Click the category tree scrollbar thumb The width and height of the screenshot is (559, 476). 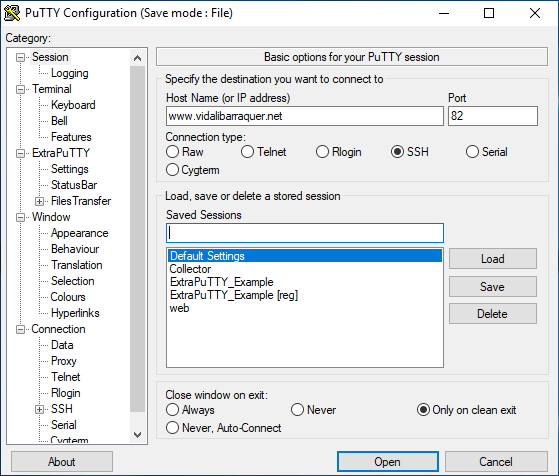[138, 239]
